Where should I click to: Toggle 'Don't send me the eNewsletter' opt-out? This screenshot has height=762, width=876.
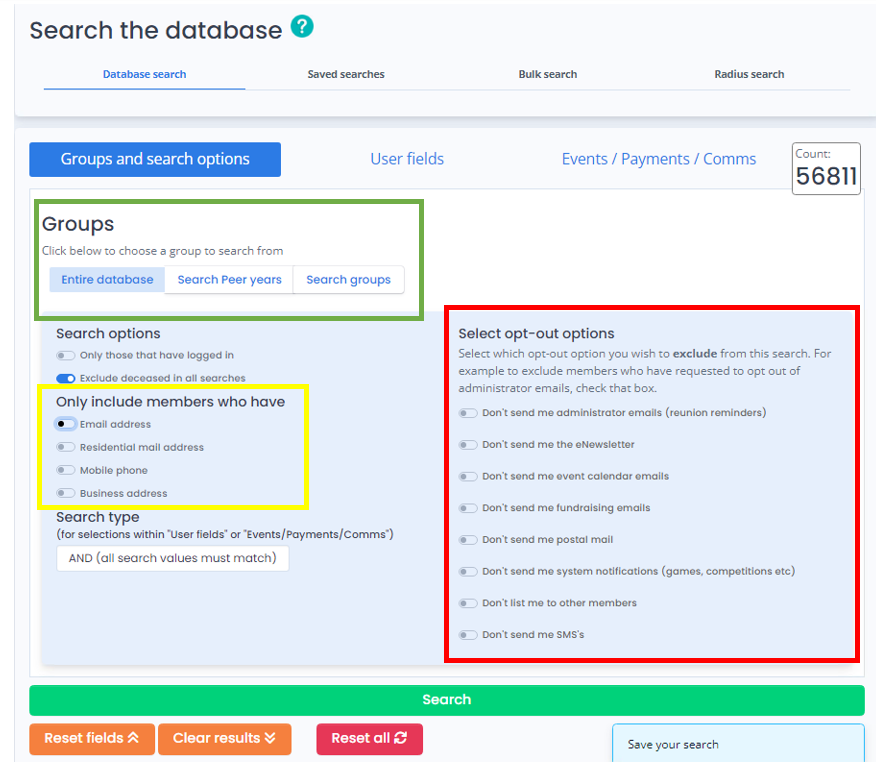[468, 444]
